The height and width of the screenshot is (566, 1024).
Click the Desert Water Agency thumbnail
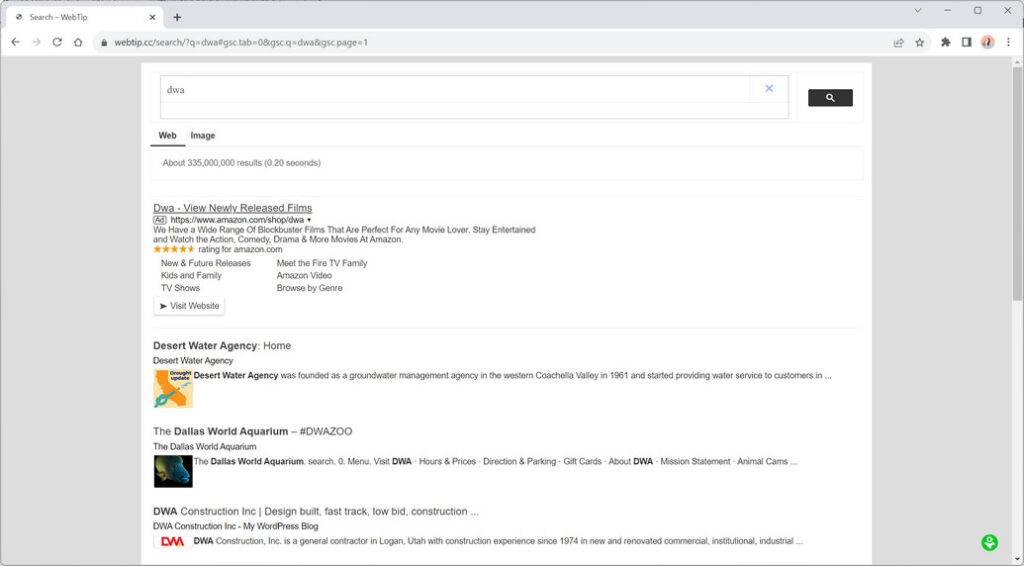pos(173,389)
